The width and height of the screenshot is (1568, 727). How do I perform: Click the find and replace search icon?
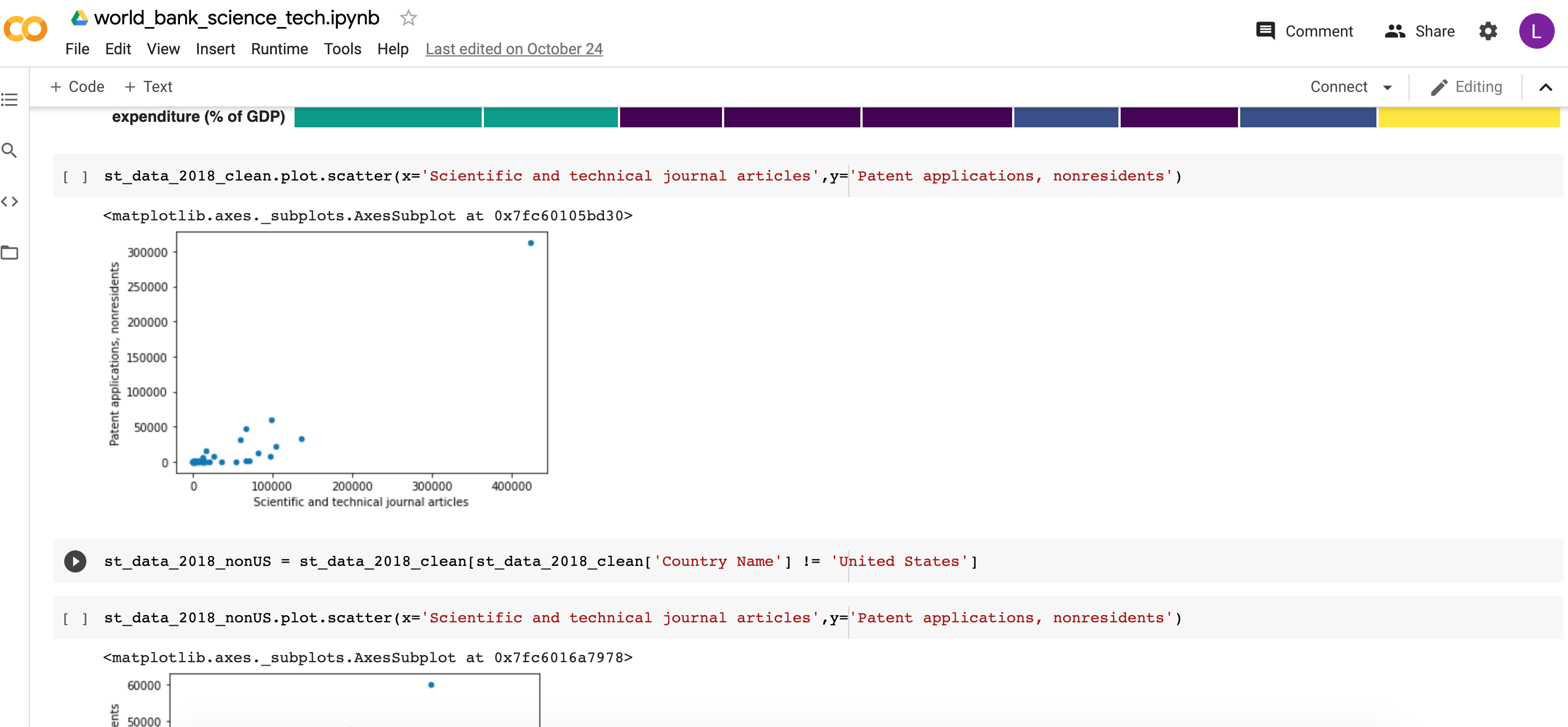[10, 151]
